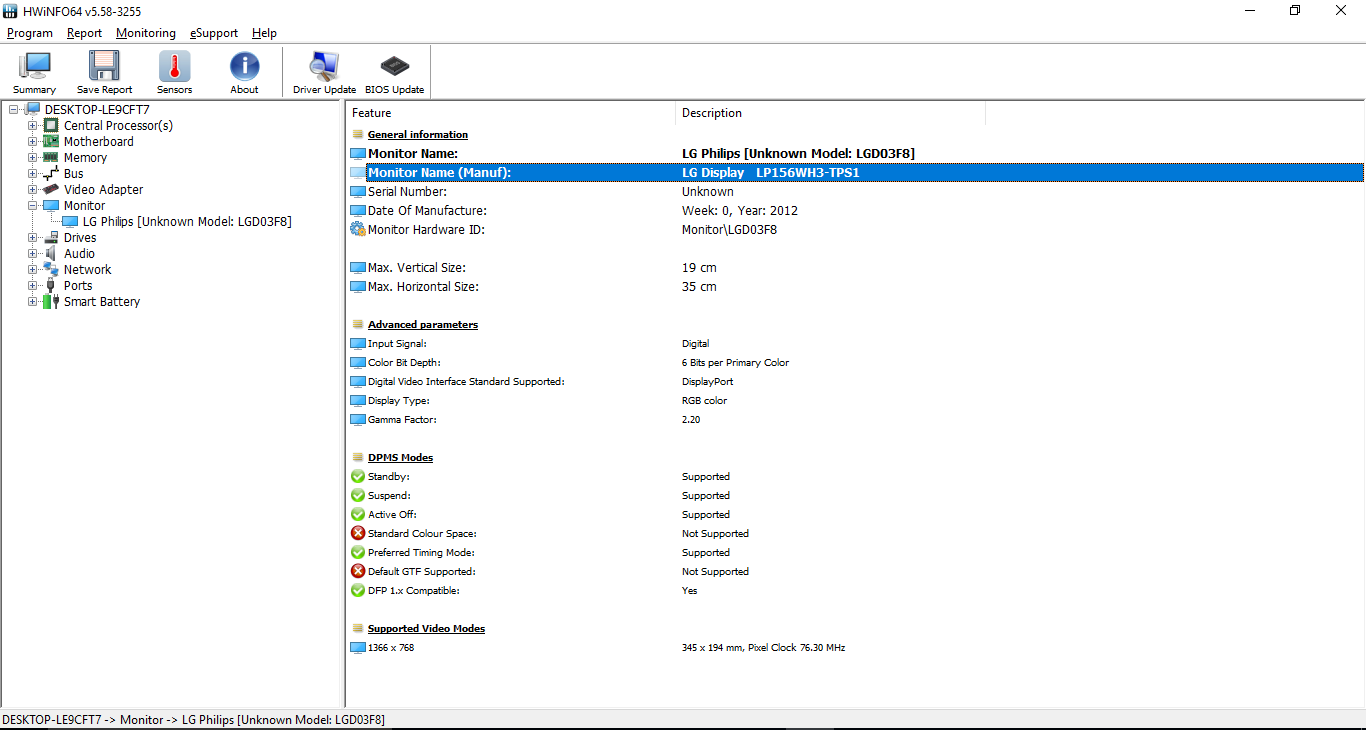The width and height of the screenshot is (1366, 730).
Task: Click the Motherboard tree icon
Action: [51, 141]
